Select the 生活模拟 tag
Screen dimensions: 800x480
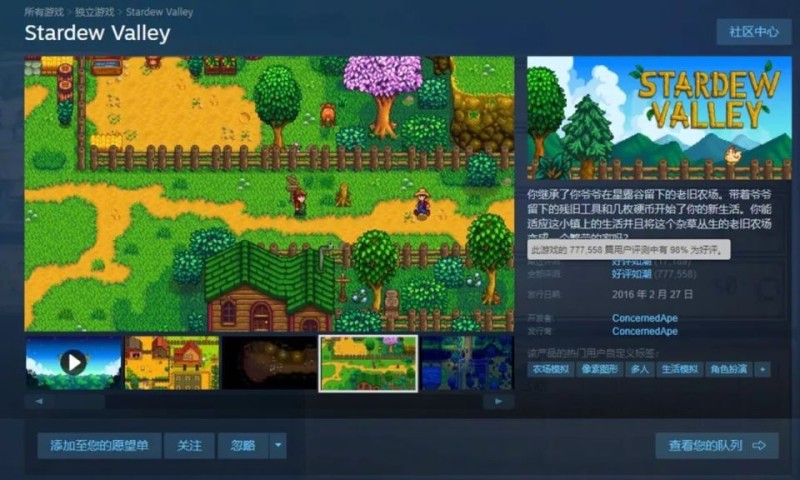(679, 369)
